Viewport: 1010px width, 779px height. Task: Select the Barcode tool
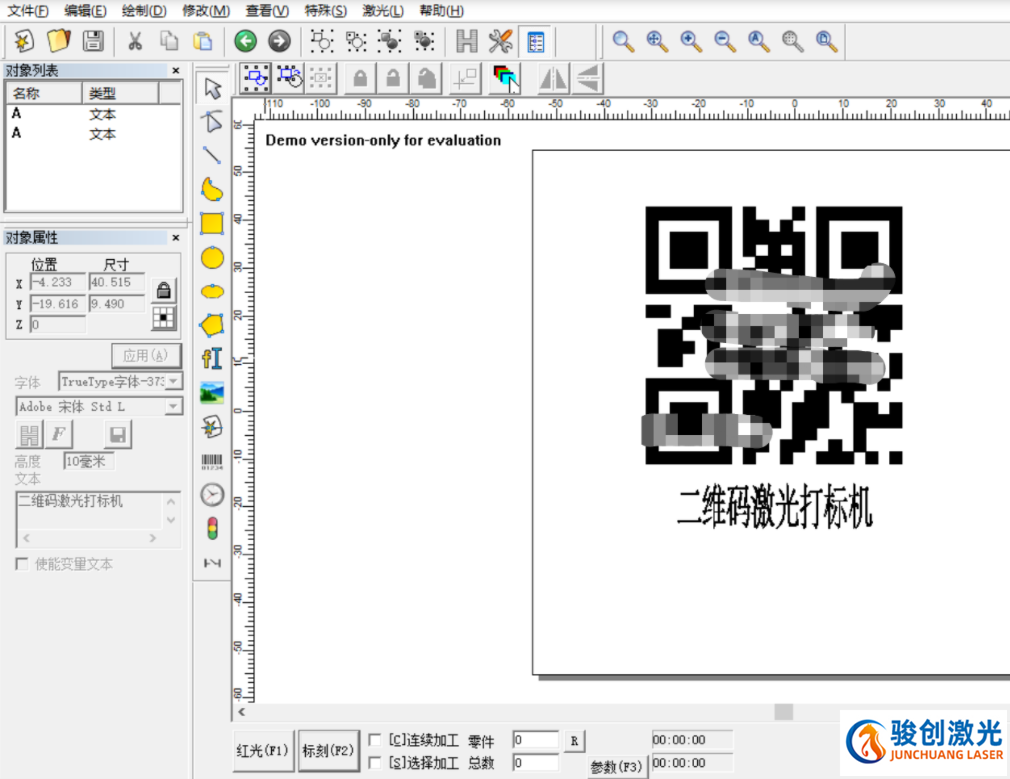pyautogui.click(x=211, y=461)
